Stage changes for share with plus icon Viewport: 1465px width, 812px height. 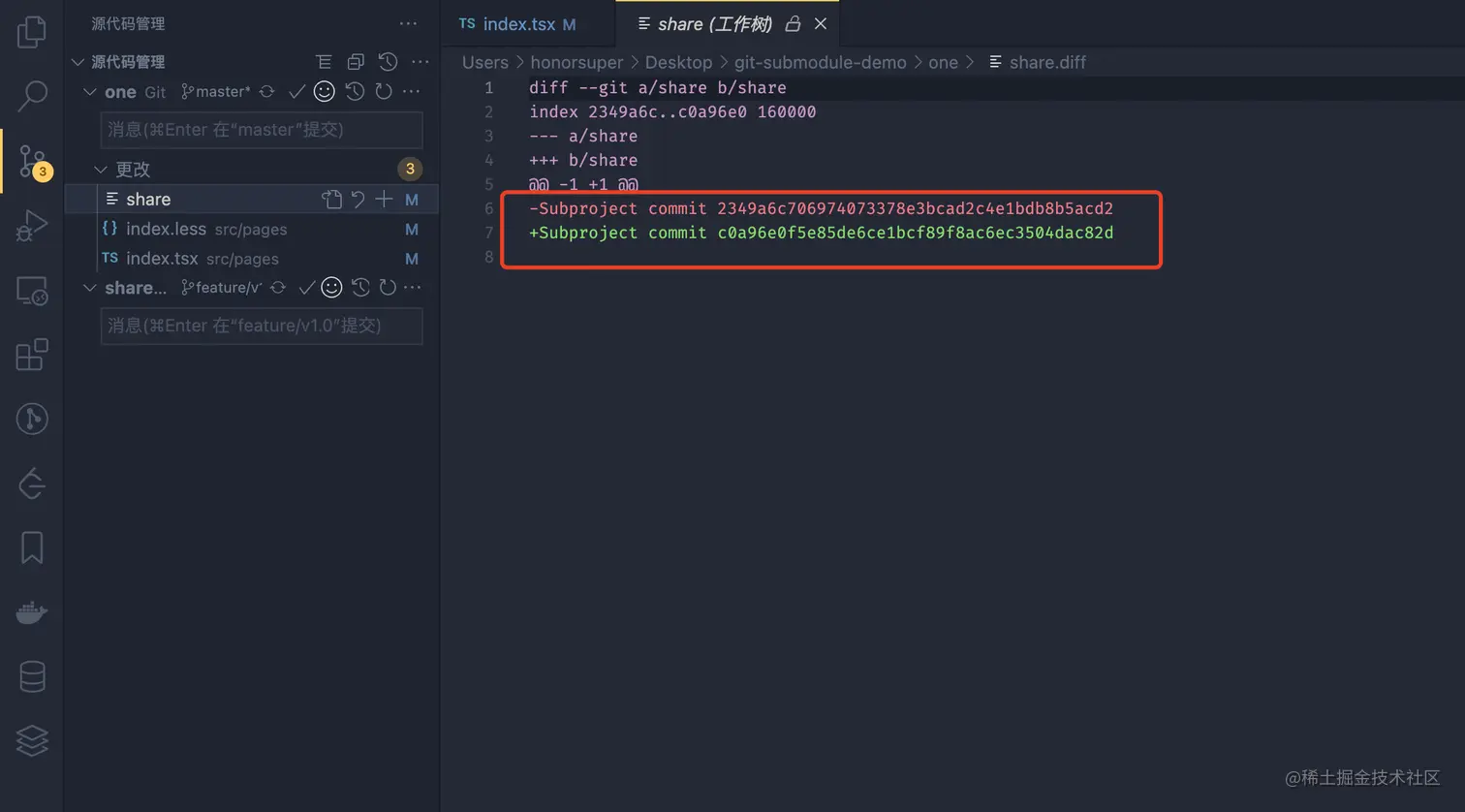pyautogui.click(x=384, y=200)
